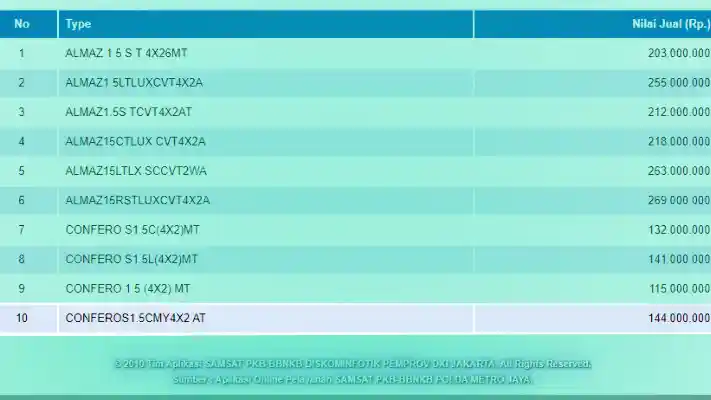Click the ALMAZ15RSTLUXCVT4X2A entry

click(137, 200)
